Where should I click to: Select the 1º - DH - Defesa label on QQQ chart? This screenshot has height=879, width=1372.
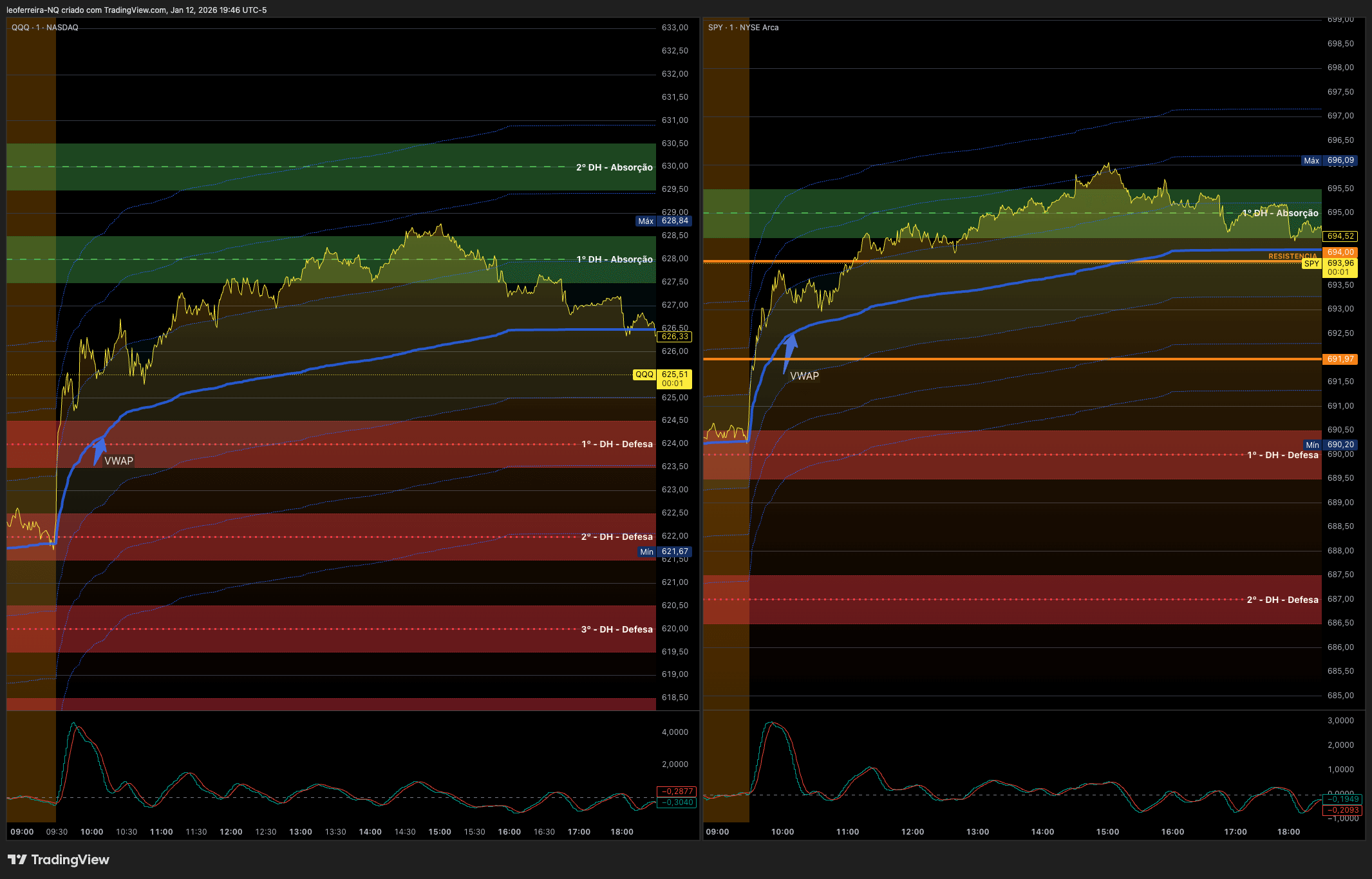(617, 444)
